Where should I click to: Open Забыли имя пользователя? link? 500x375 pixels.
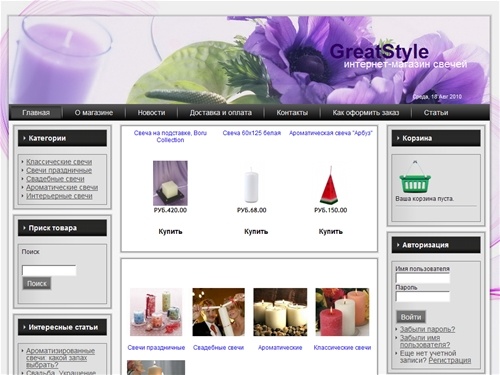[x=425, y=341]
